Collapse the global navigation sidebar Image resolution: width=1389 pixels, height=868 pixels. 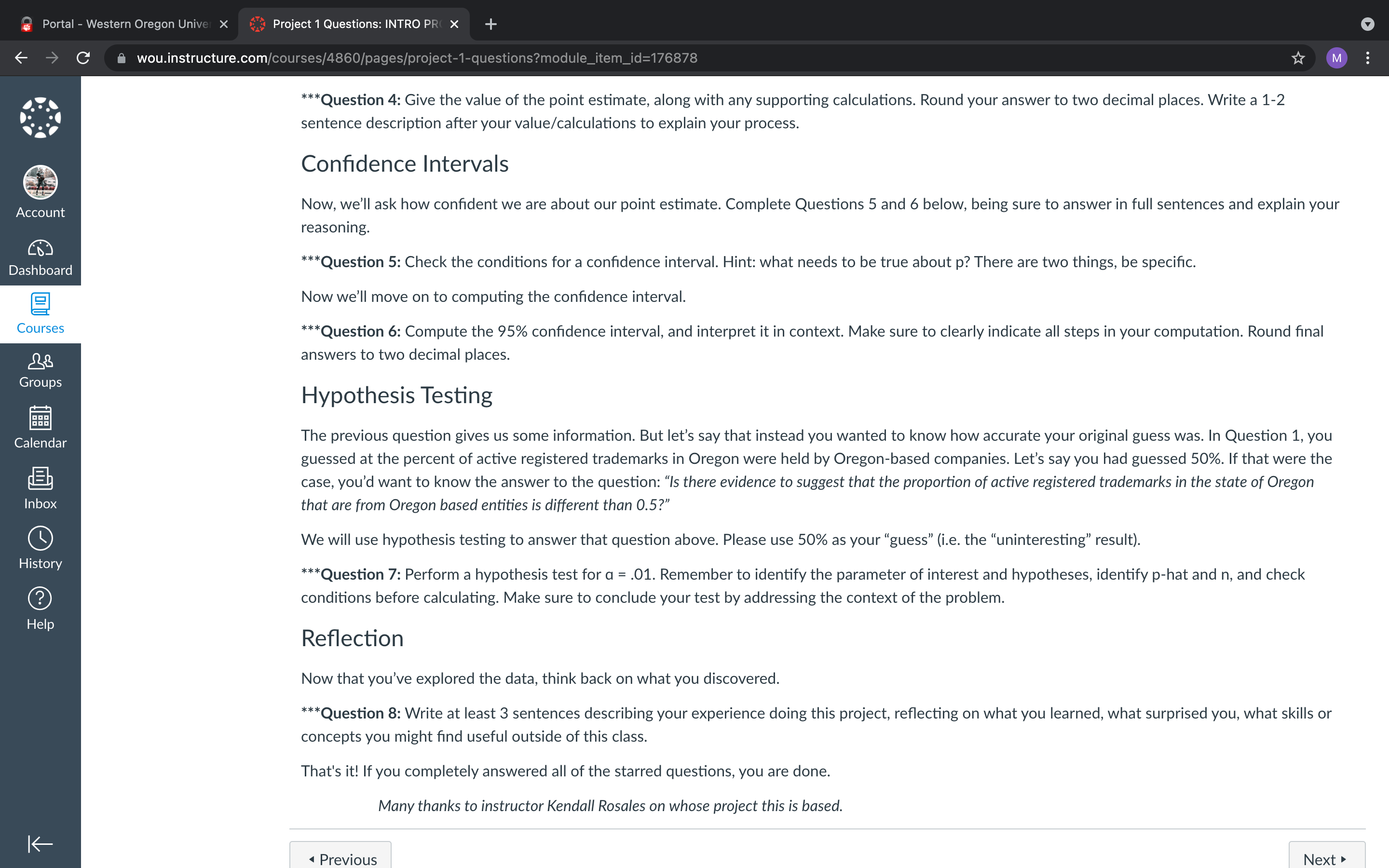[x=40, y=844]
